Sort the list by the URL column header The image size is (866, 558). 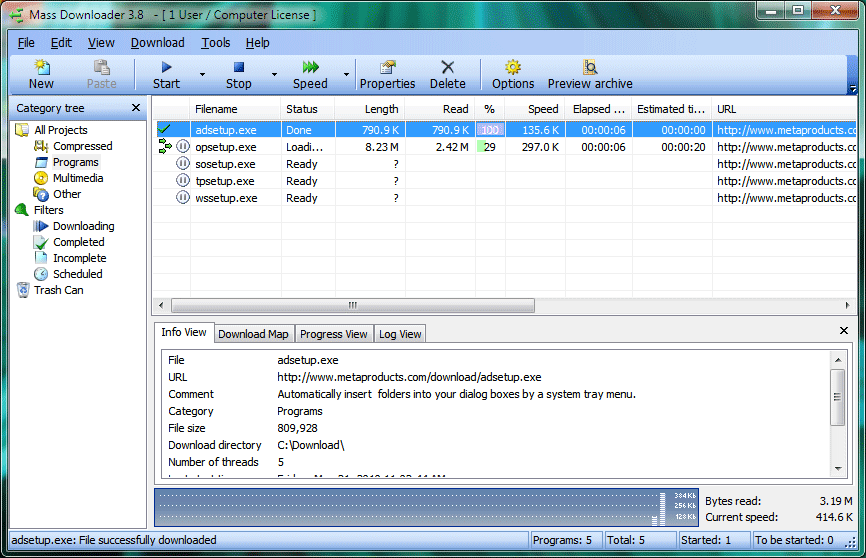784,109
